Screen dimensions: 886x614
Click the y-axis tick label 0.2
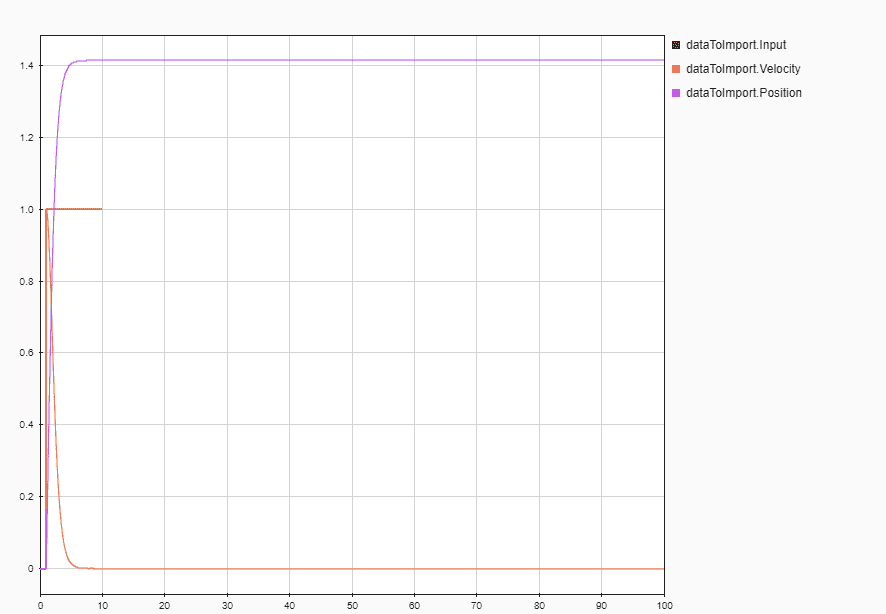point(24,497)
